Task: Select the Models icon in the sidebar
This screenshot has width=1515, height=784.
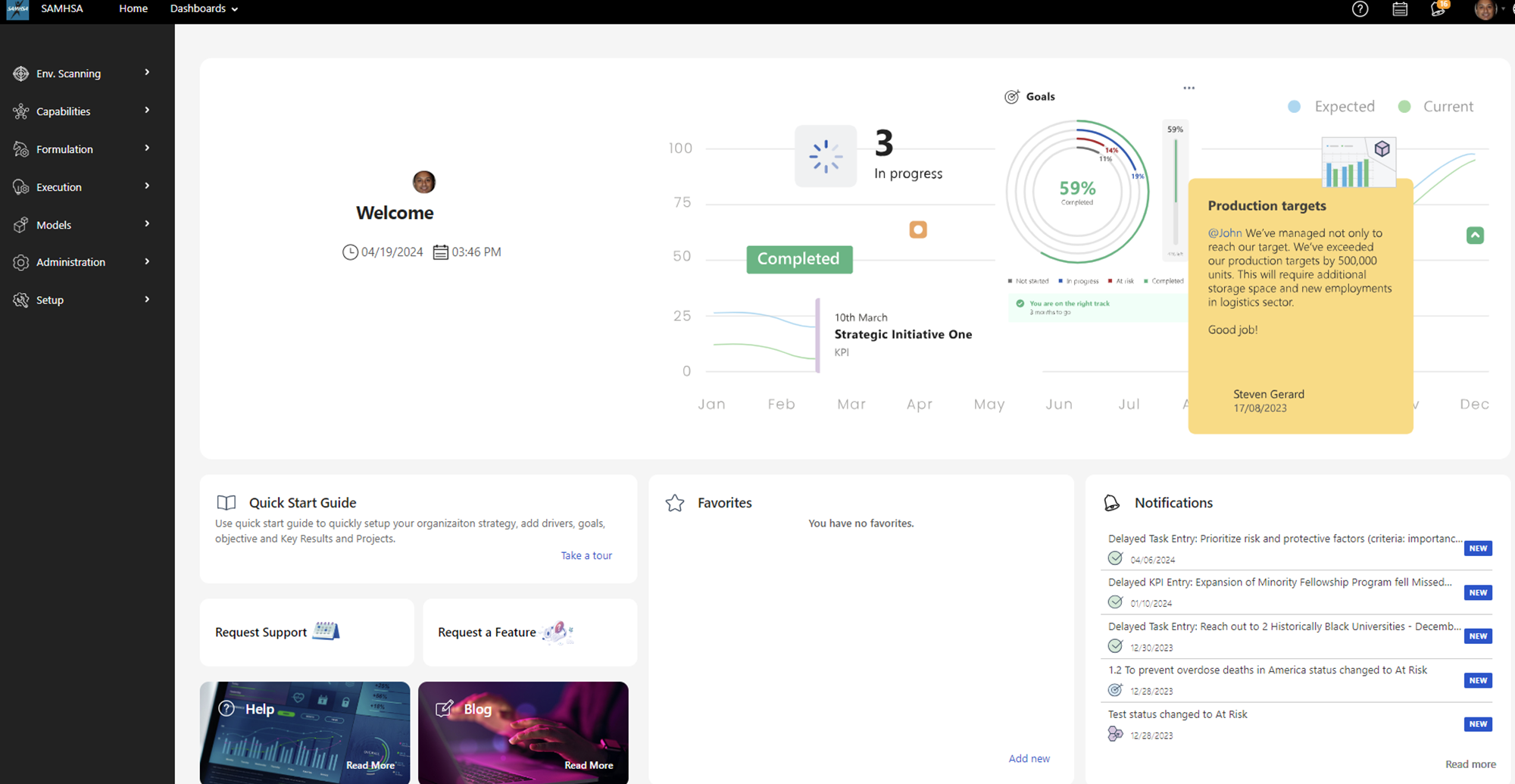Action: point(20,224)
